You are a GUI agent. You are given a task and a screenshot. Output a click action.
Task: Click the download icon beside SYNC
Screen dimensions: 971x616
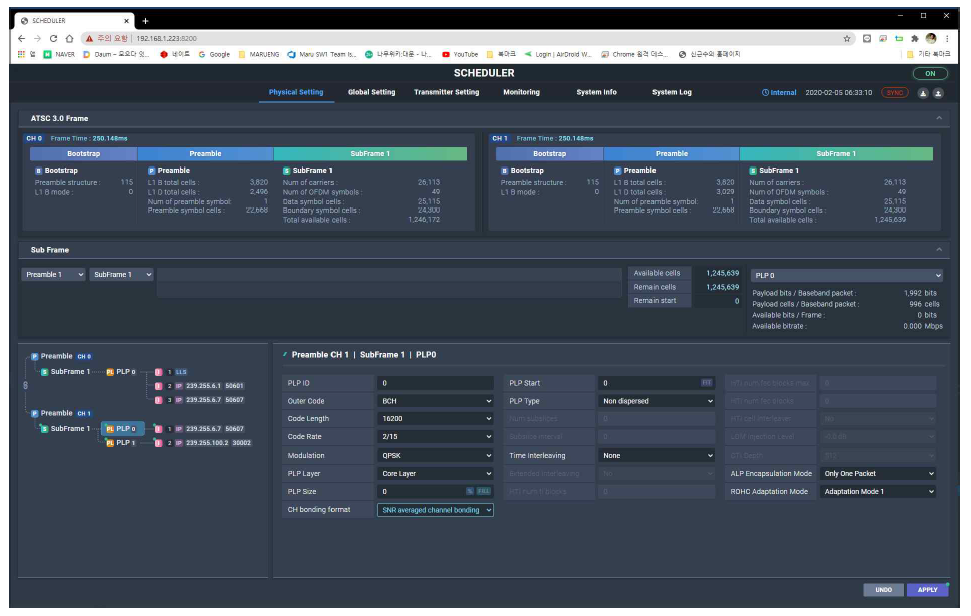(923, 93)
